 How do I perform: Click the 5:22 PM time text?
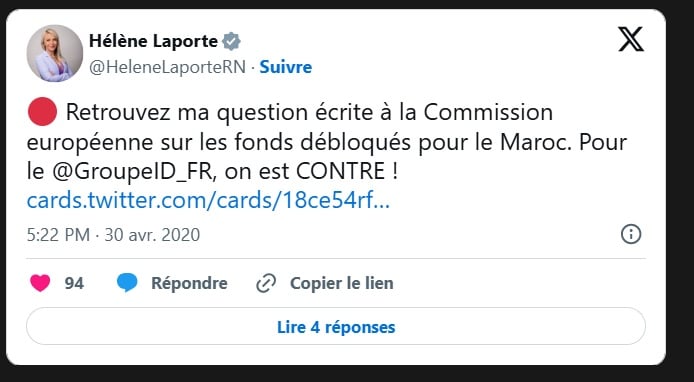[58, 235]
